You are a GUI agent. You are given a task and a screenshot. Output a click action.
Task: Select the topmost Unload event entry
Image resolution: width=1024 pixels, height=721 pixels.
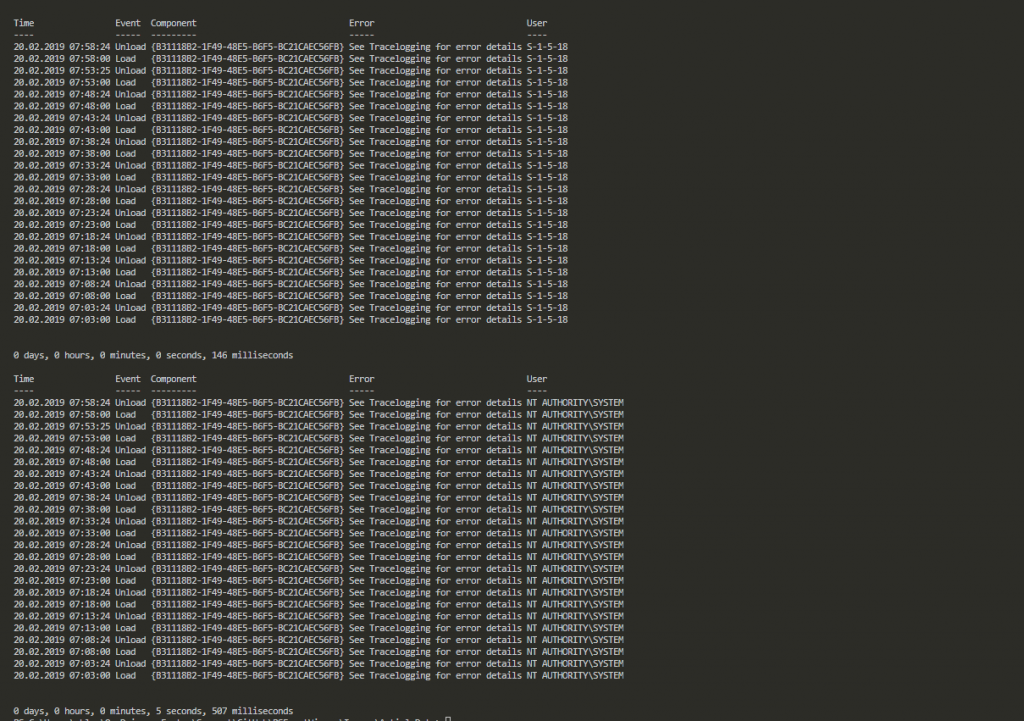click(x=129, y=46)
